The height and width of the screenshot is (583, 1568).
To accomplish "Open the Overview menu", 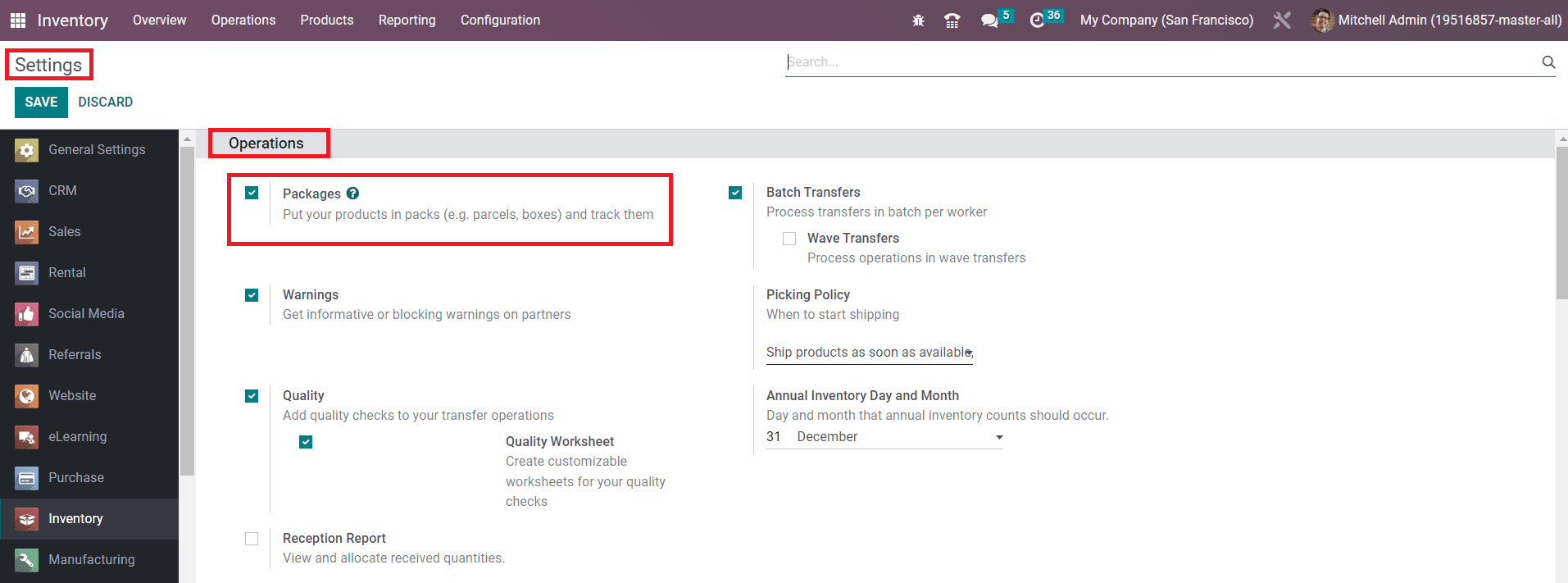I will click(160, 20).
